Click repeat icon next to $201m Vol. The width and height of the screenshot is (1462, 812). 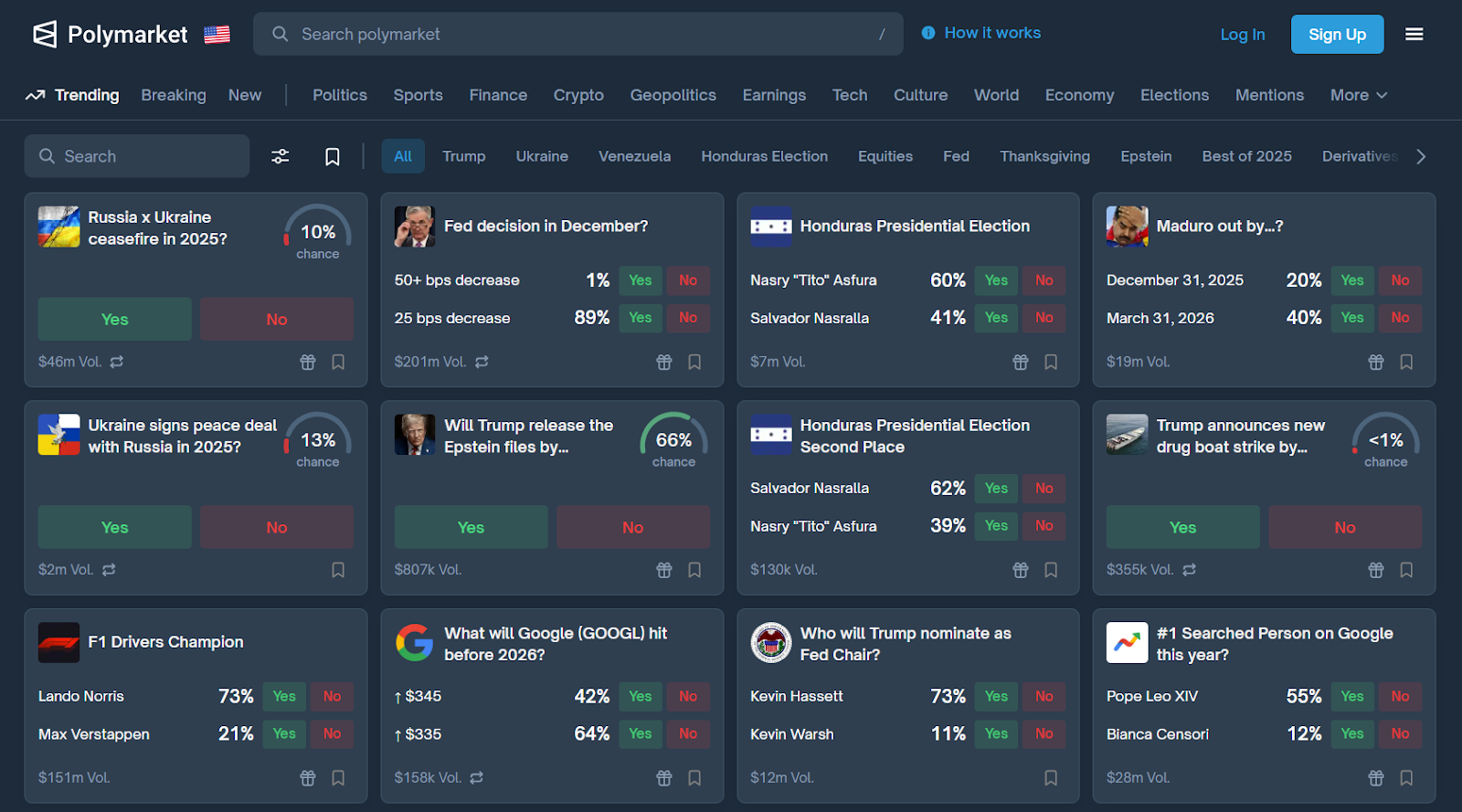point(482,362)
